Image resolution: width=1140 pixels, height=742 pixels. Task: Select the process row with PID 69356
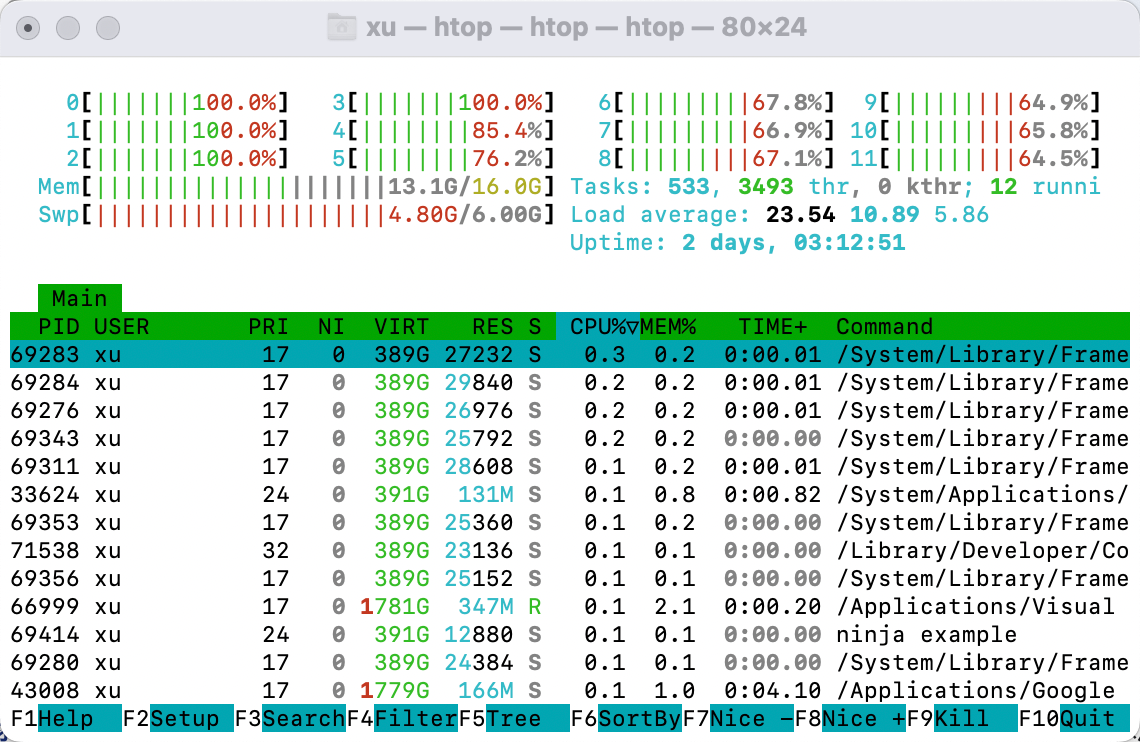(570, 578)
